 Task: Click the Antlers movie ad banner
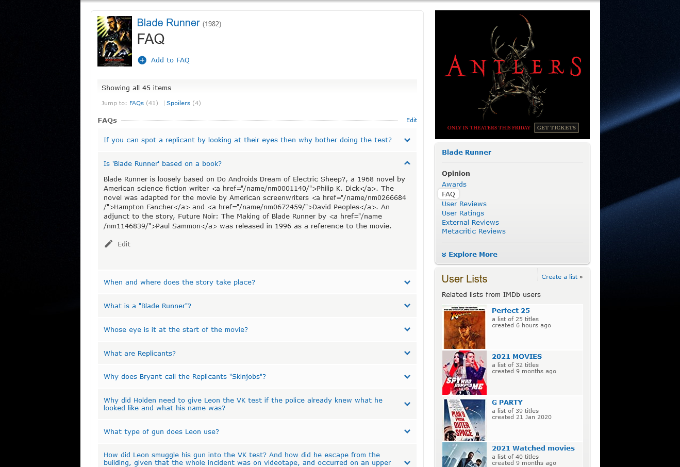[512, 74]
